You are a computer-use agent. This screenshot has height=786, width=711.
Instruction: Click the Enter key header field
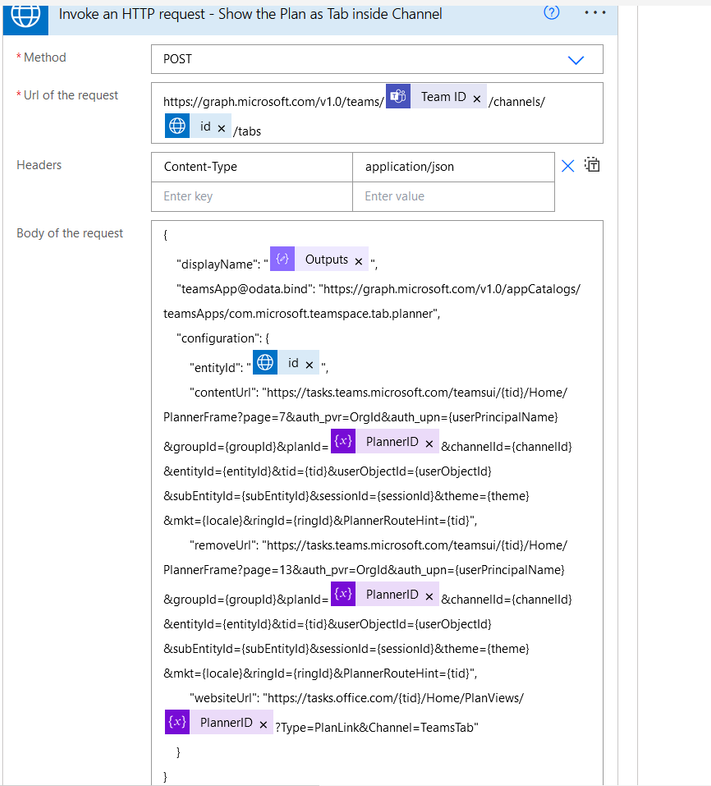[x=252, y=196]
